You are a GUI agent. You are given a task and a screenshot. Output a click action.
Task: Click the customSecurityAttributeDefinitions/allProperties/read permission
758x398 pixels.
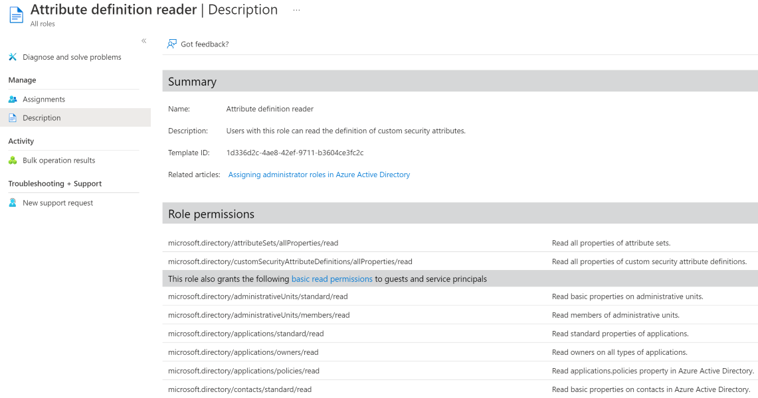coord(290,262)
